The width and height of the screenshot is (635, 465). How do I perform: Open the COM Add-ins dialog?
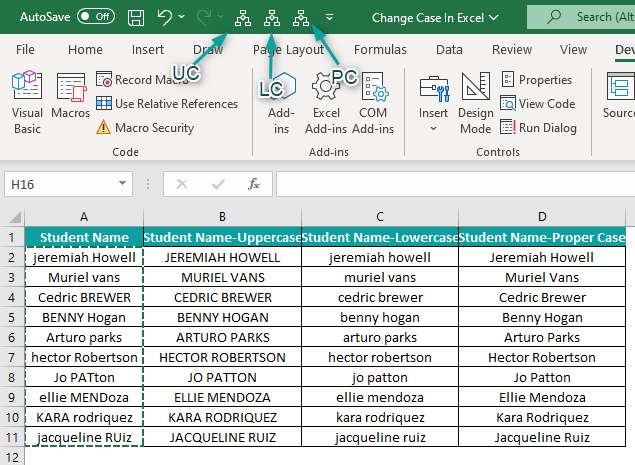click(x=373, y=102)
